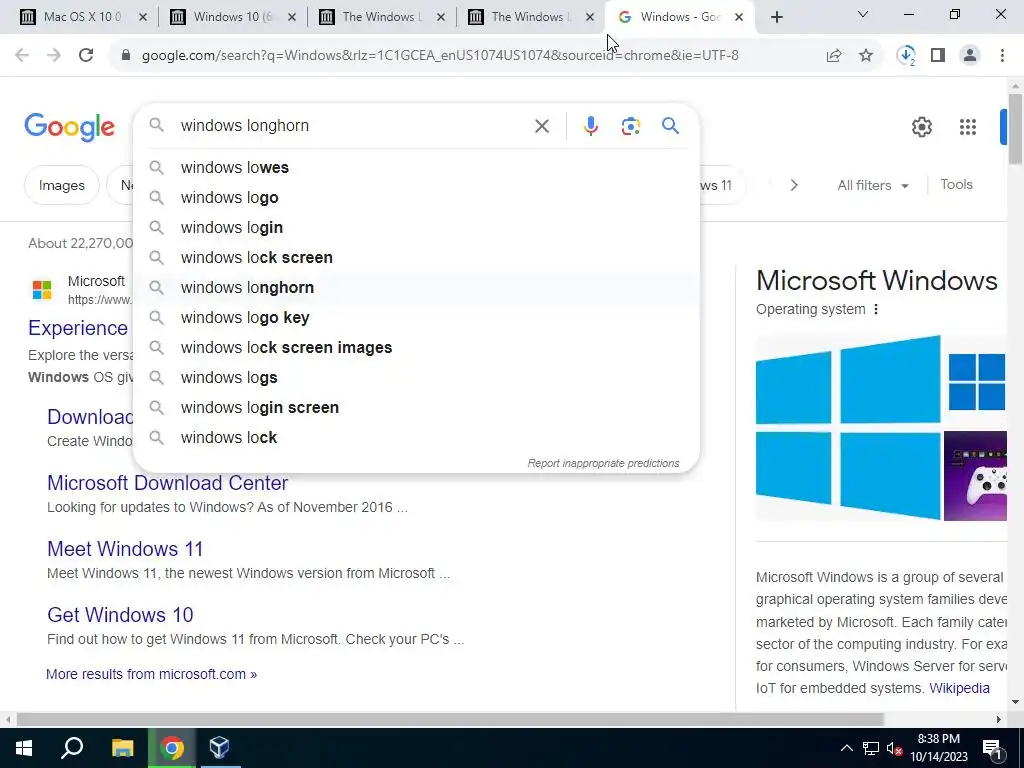Screen dimensions: 1024x768
Task: Open the Microsoft Download Center link
Action: (167, 483)
